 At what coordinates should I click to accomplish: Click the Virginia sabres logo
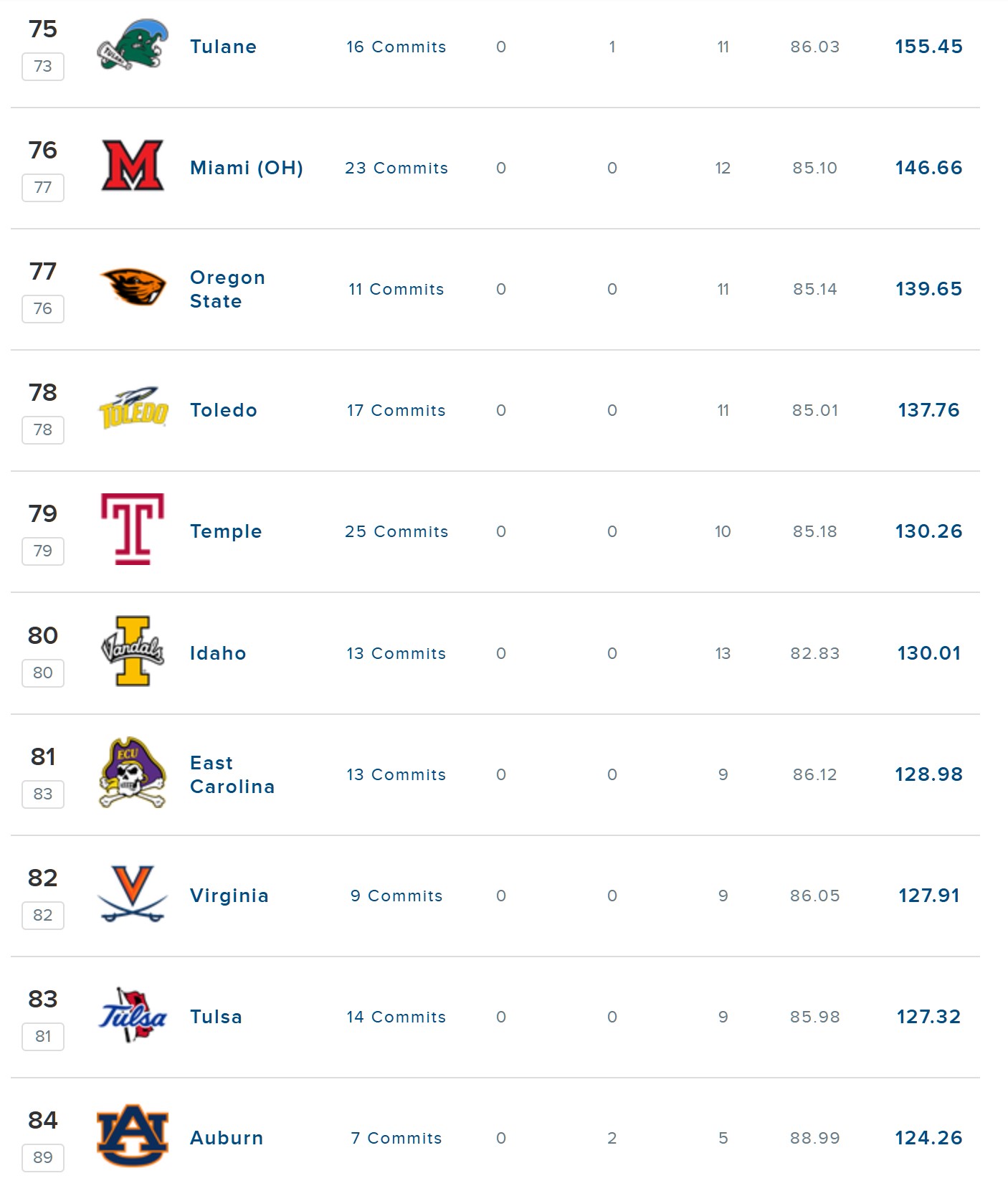[133, 894]
